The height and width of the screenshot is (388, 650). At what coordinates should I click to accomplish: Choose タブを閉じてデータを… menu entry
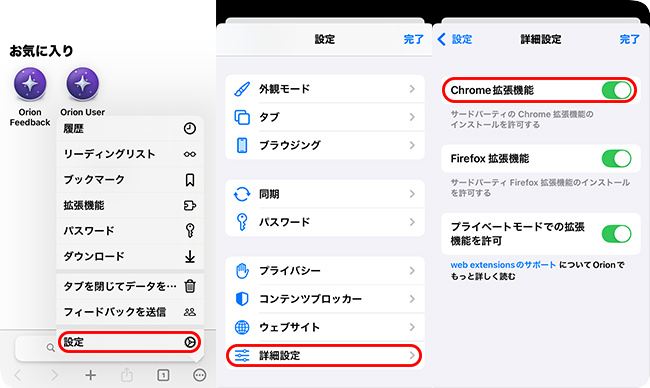130,286
